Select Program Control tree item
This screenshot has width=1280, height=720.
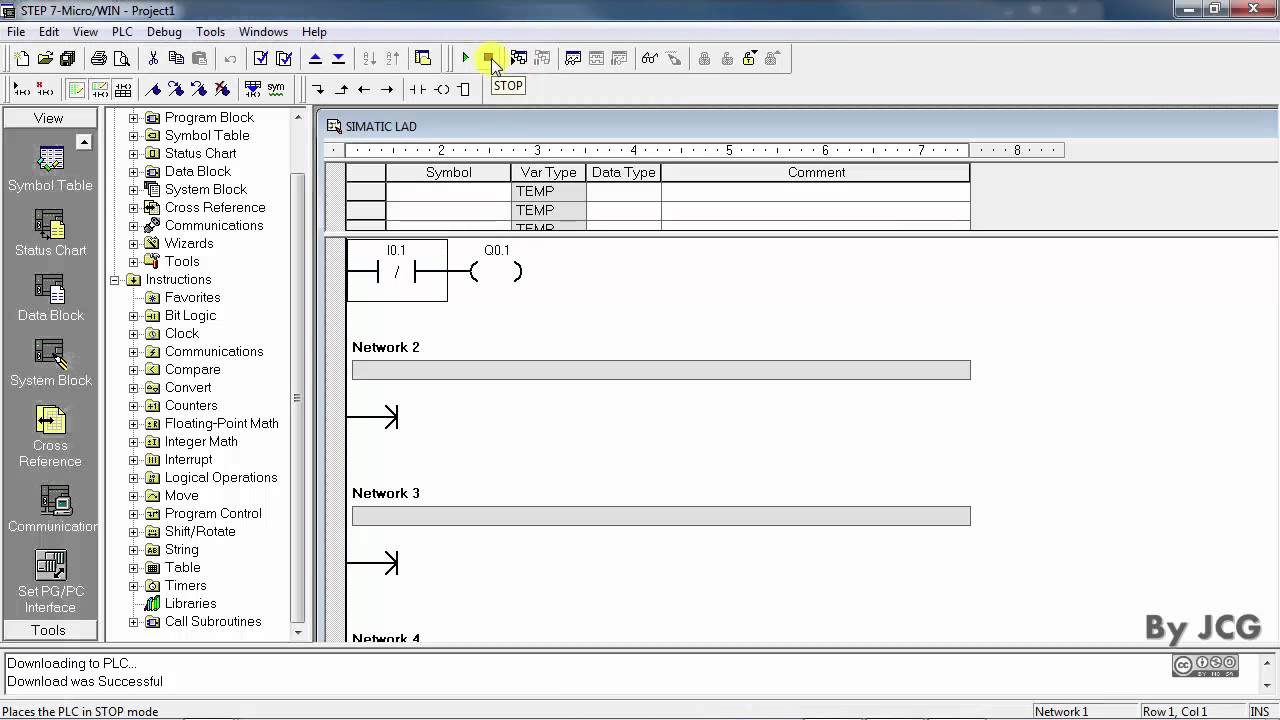click(x=213, y=514)
